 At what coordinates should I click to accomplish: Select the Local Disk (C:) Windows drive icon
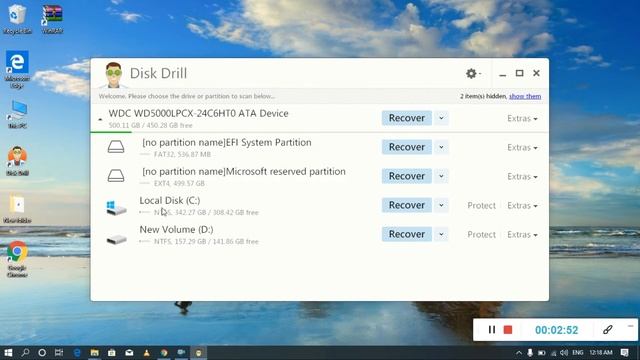[x=116, y=207]
